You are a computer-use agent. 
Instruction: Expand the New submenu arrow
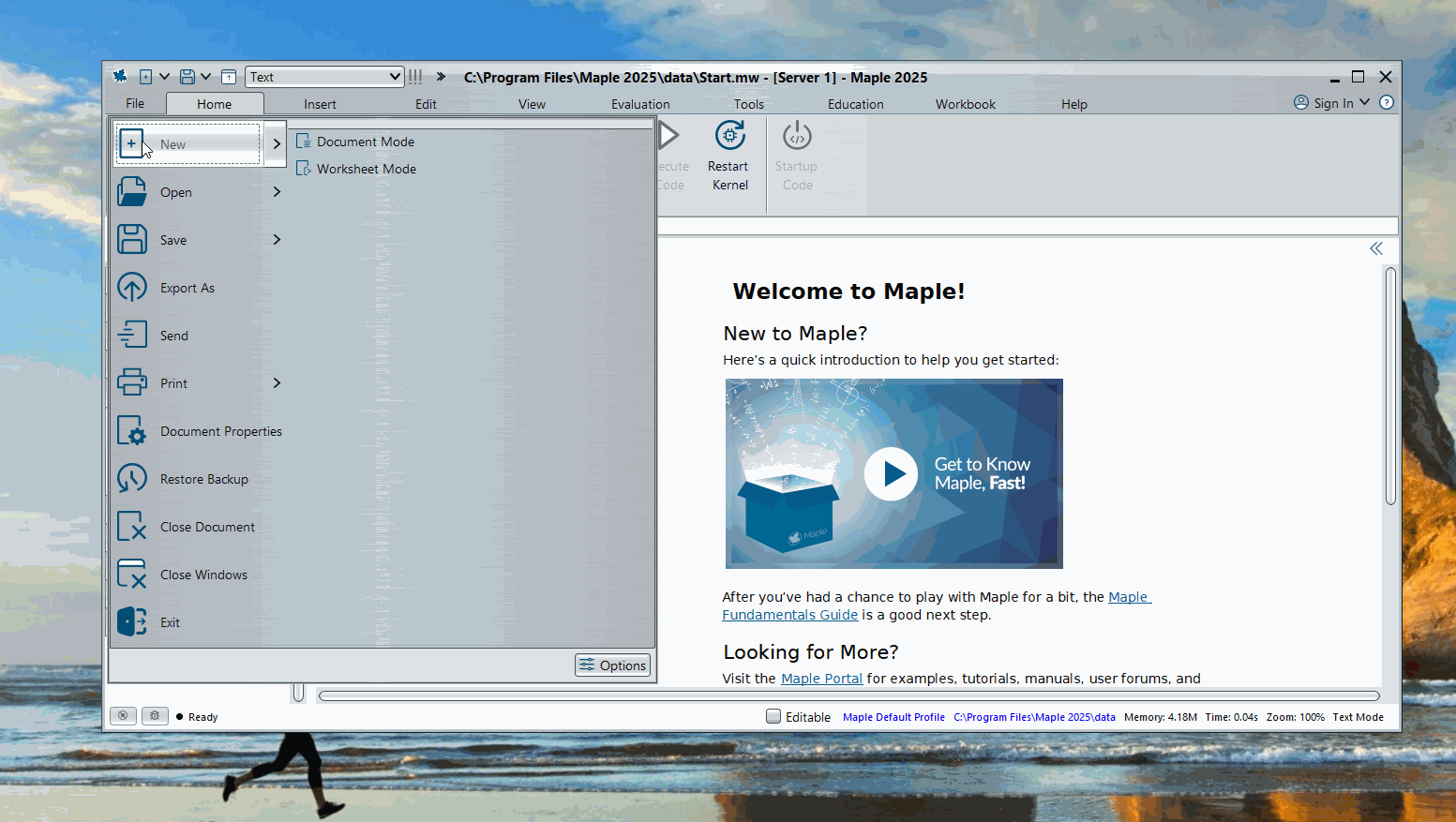(277, 143)
